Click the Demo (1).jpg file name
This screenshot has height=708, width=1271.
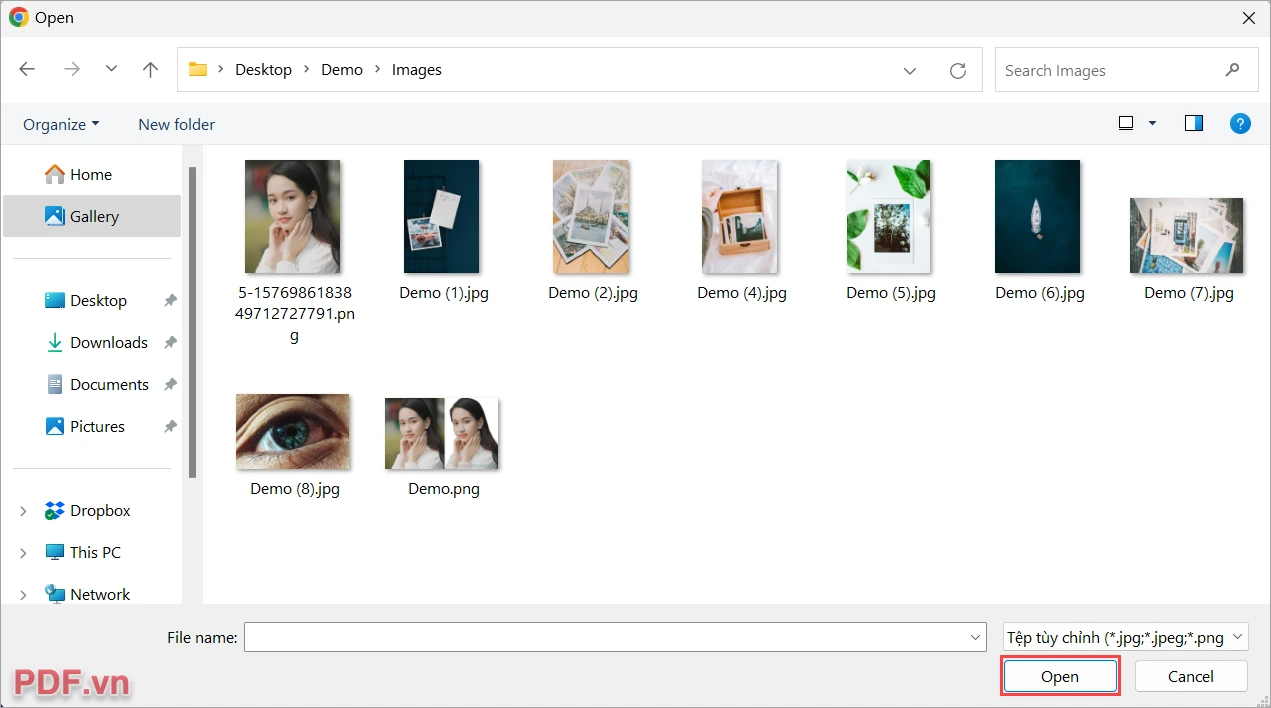pyautogui.click(x=444, y=293)
